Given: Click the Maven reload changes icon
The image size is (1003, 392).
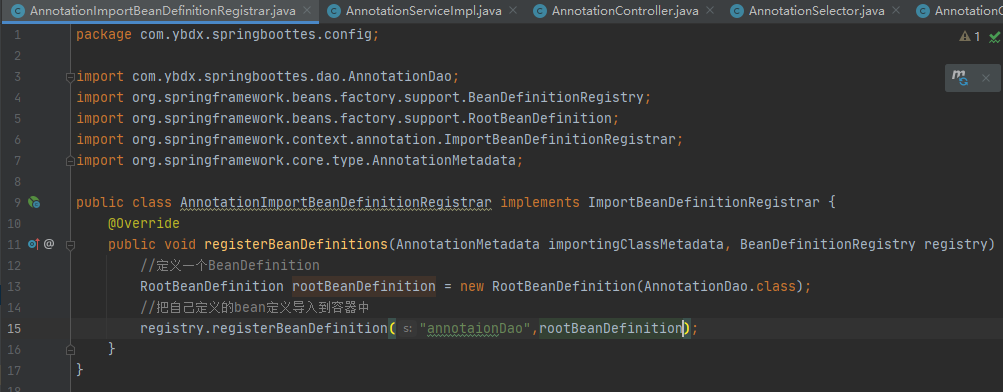Looking at the screenshot, I should point(960,77).
